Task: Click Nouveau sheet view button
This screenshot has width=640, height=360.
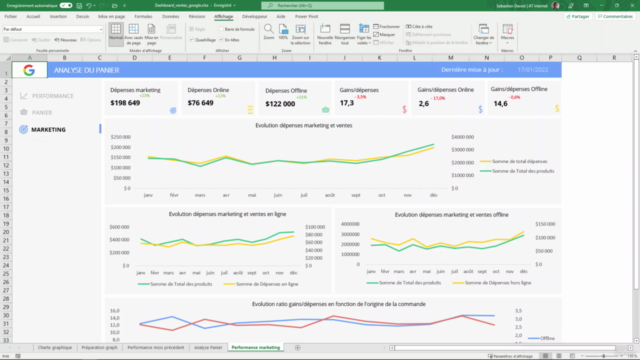Action: coord(66,40)
